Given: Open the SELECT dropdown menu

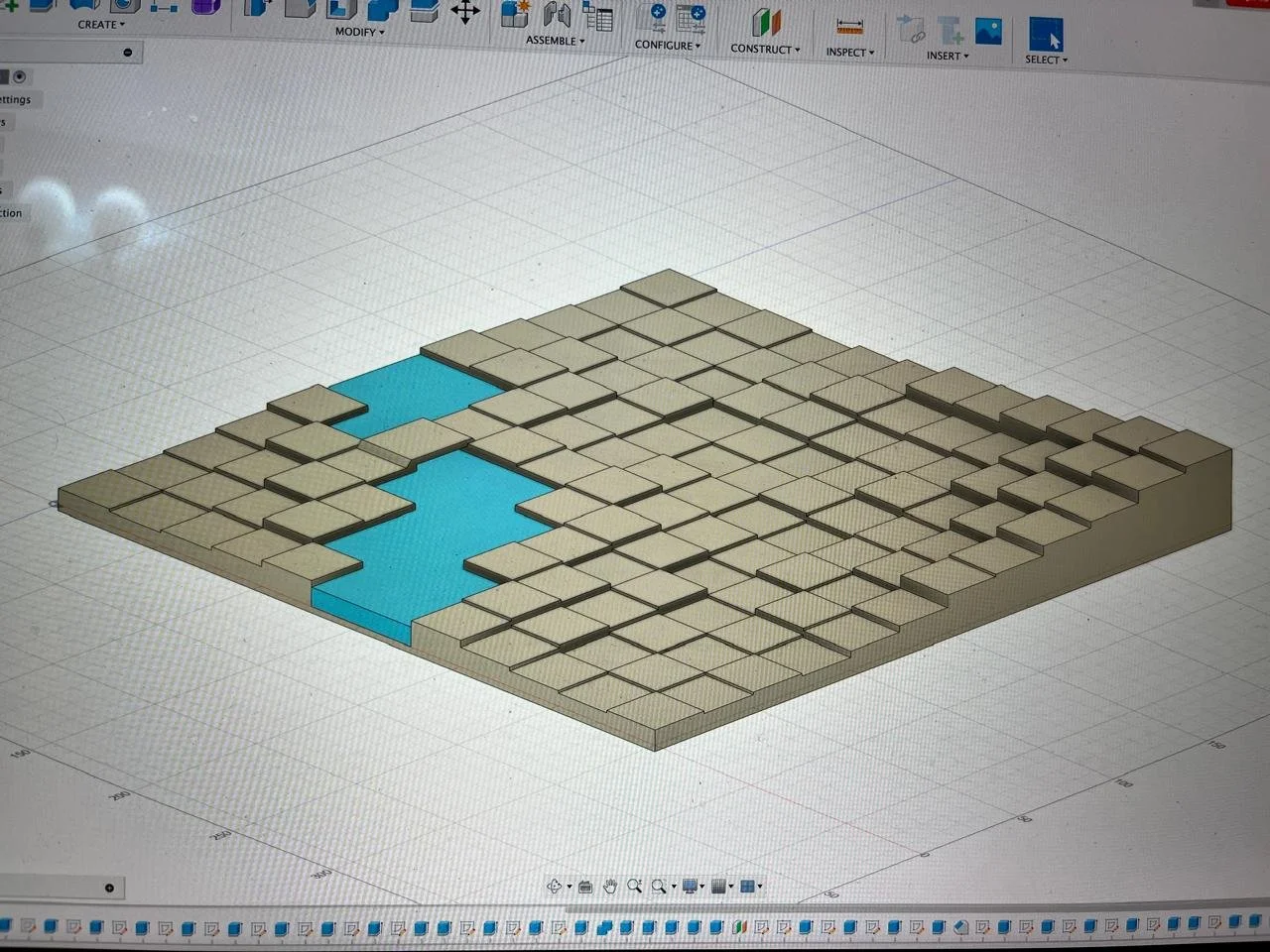Looking at the screenshot, I should [x=1047, y=59].
